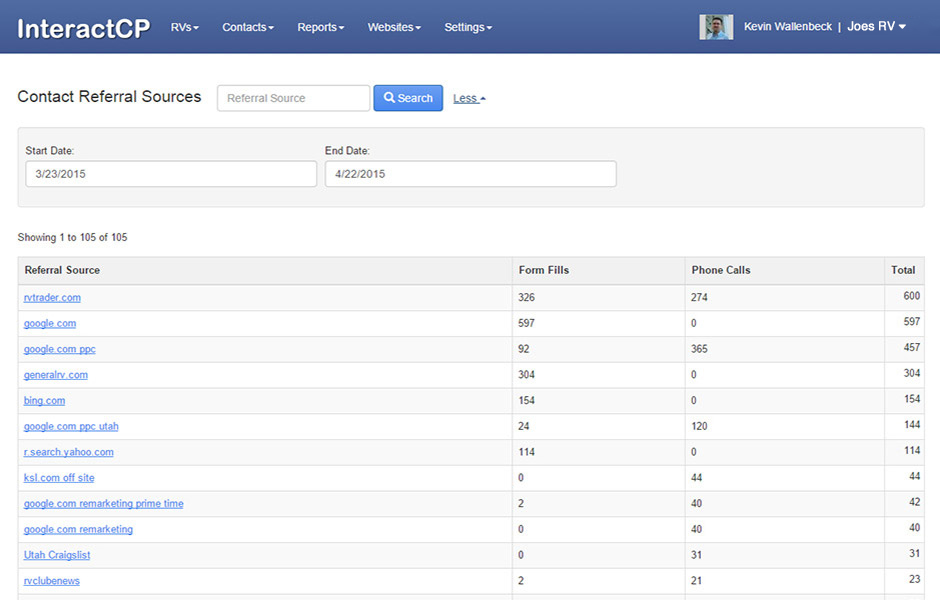
Task: Select the 274 phone calls cell for rvtrader.com
Action: 784,297
